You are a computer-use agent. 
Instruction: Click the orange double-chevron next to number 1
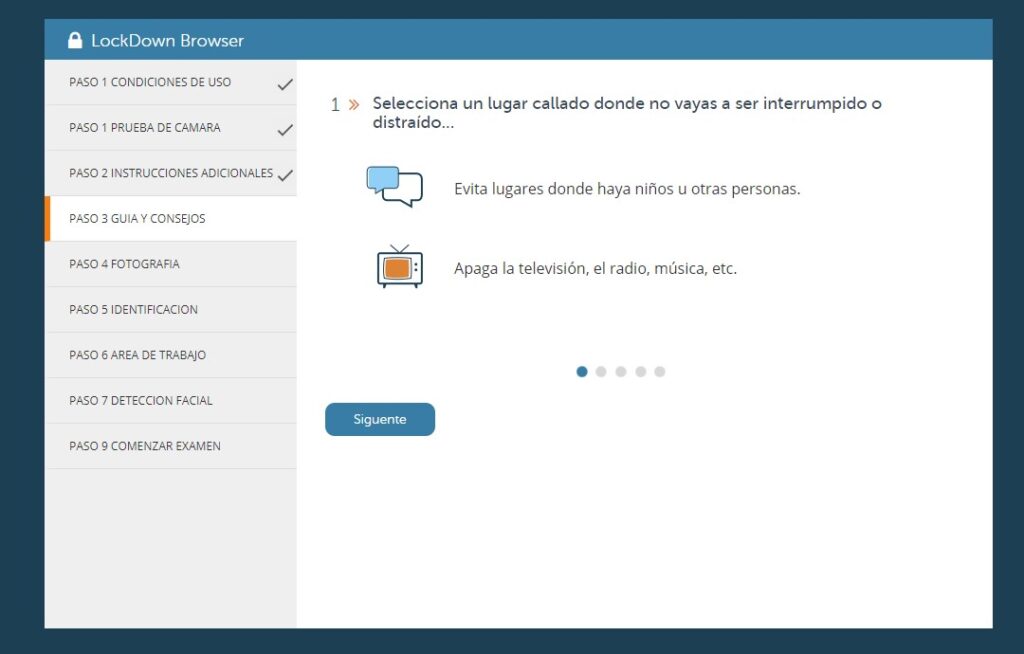(x=353, y=104)
